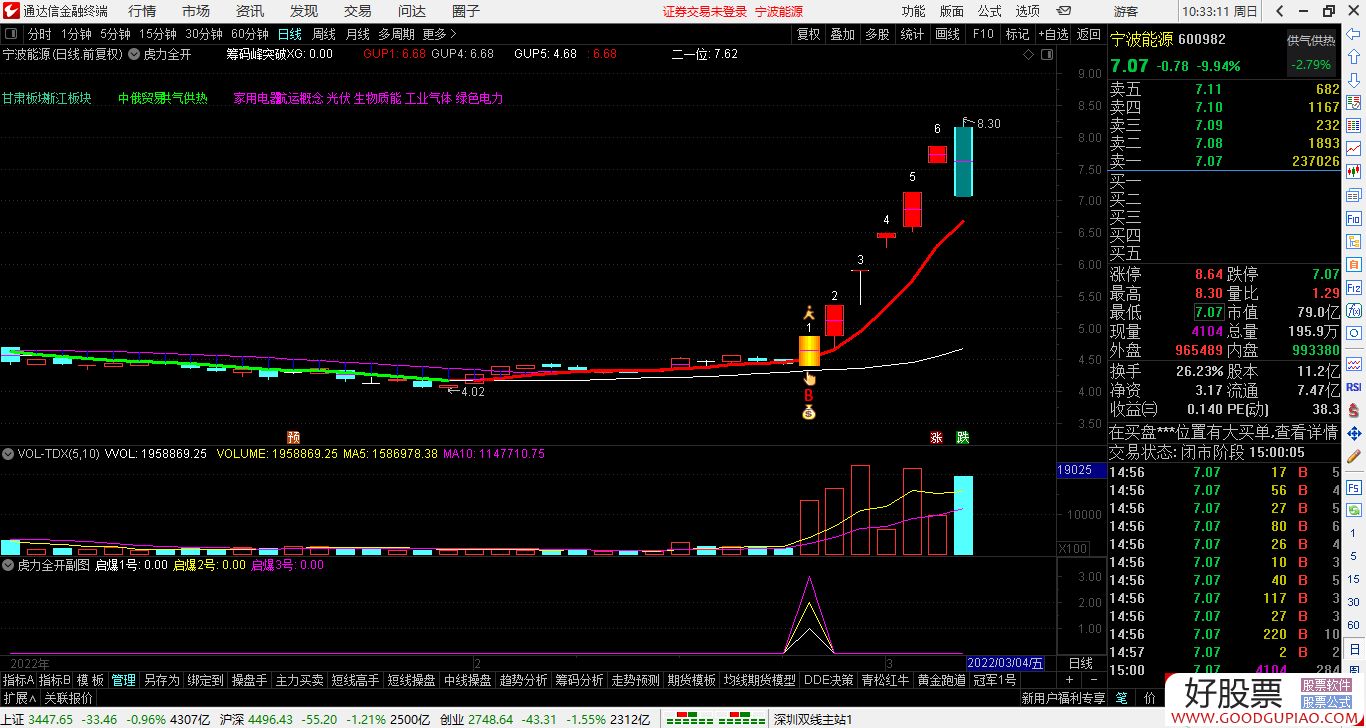
Task: Select the 日线 daily period
Action: [x=290, y=34]
